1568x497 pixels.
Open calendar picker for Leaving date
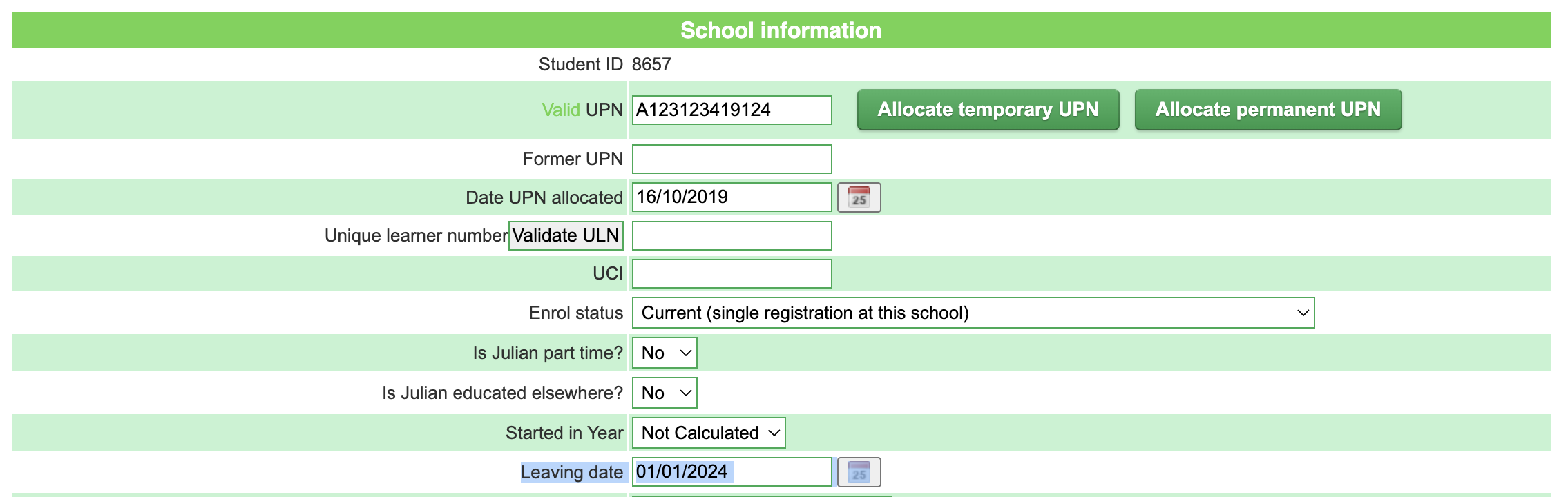pyautogui.click(x=859, y=472)
